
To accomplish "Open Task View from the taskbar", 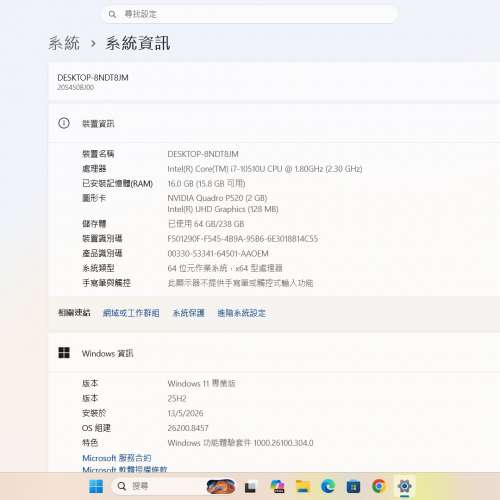I will [x=250, y=487].
